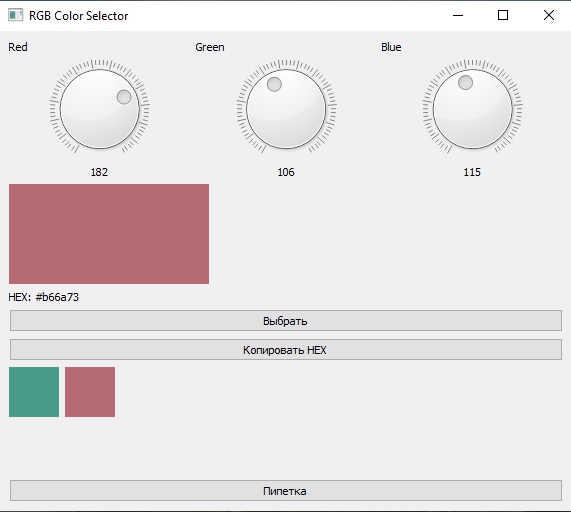571x512 pixels.
Task: Click the Blue dial's handle dot
Action: click(x=465, y=82)
